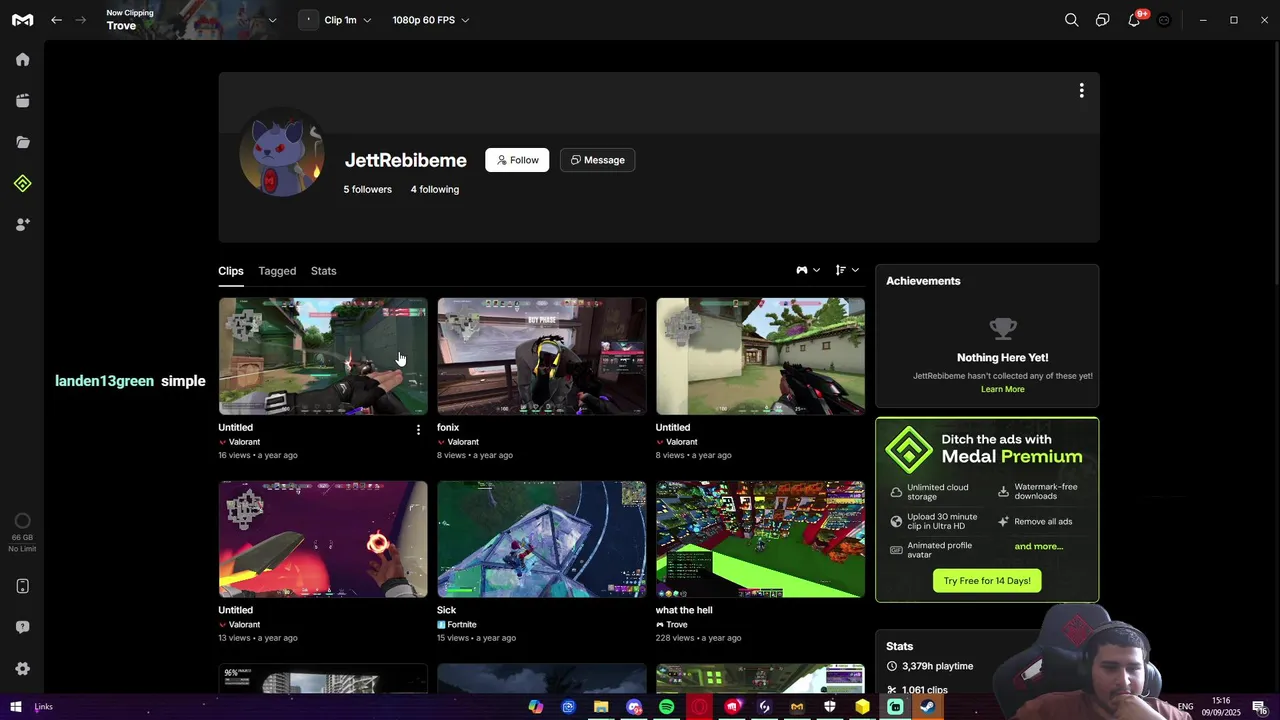
Task: Open Learn More link under Achievements
Action: click(1002, 389)
